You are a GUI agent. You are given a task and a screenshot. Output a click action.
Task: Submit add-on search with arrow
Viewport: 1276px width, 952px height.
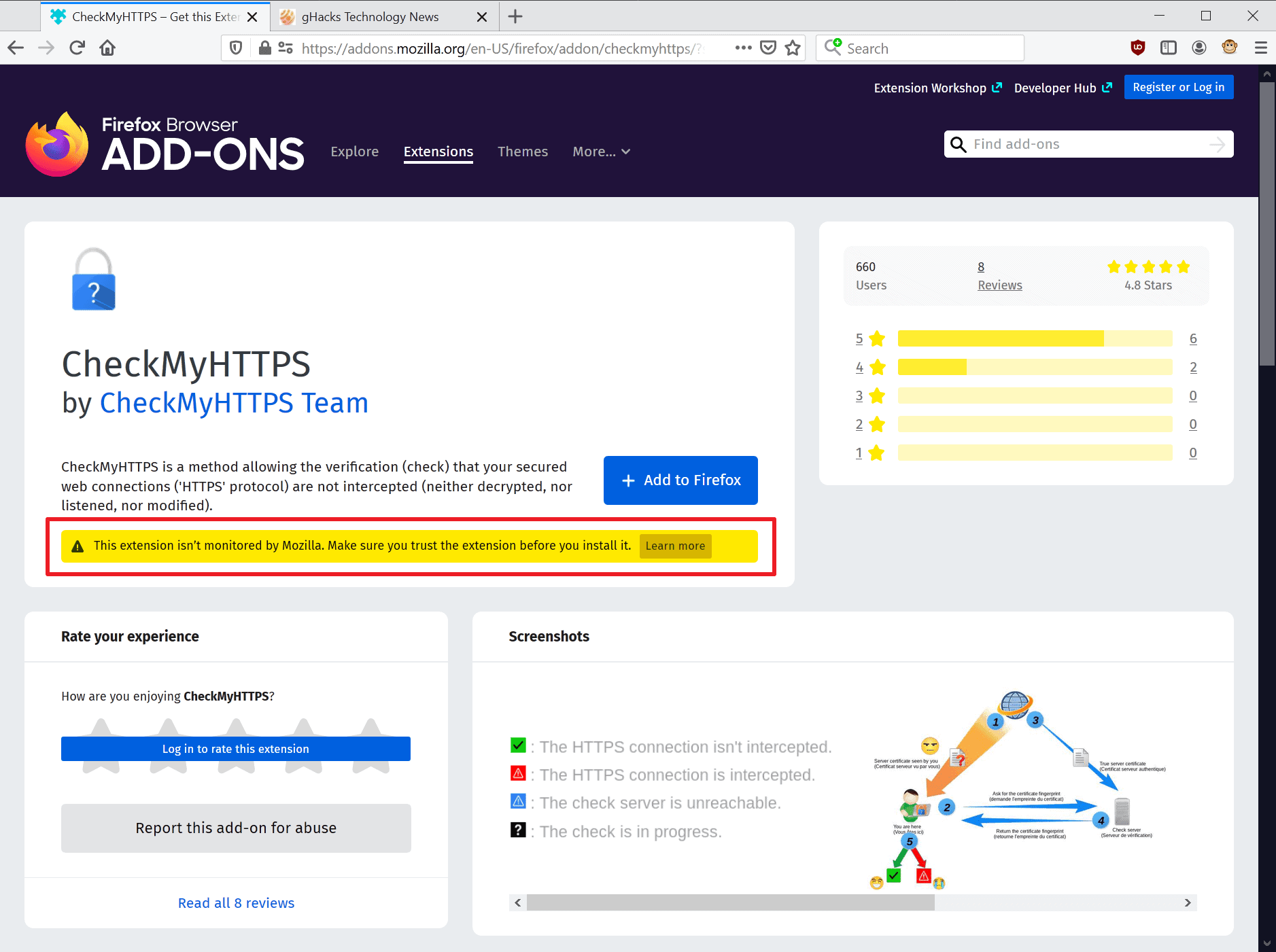[1218, 144]
